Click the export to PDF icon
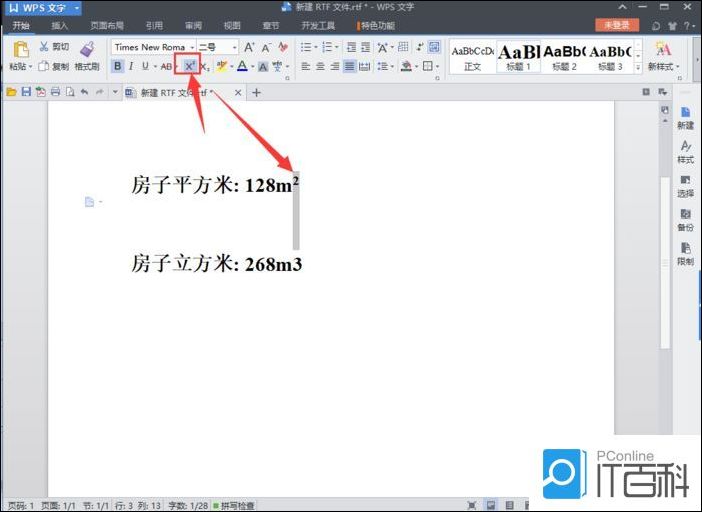This screenshot has height=512, width=702. coord(41,92)
